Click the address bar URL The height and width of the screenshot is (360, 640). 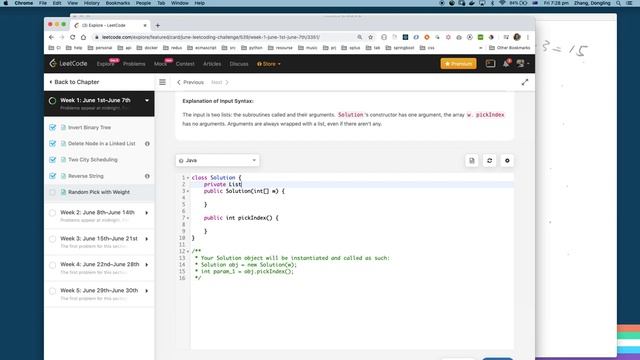click(x=211, y=37)
